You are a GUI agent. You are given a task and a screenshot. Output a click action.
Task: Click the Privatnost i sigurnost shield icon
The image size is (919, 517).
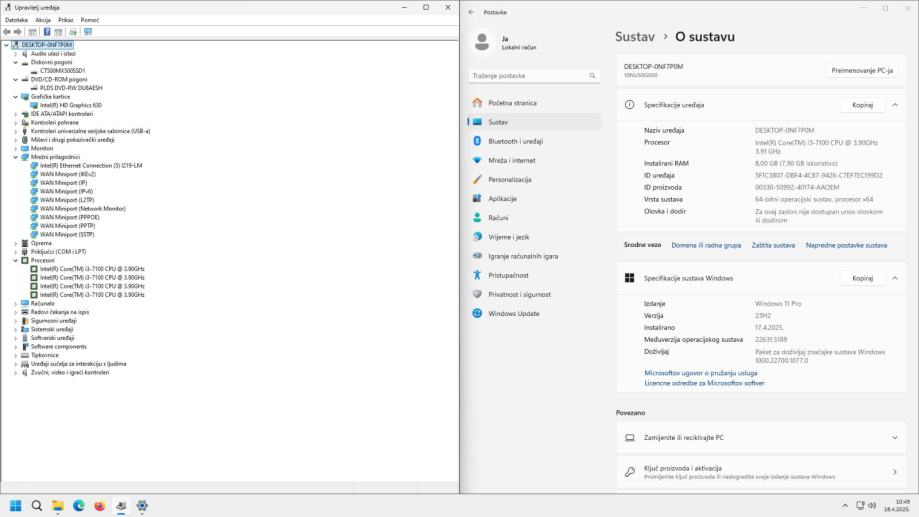(x=477, y=294)
